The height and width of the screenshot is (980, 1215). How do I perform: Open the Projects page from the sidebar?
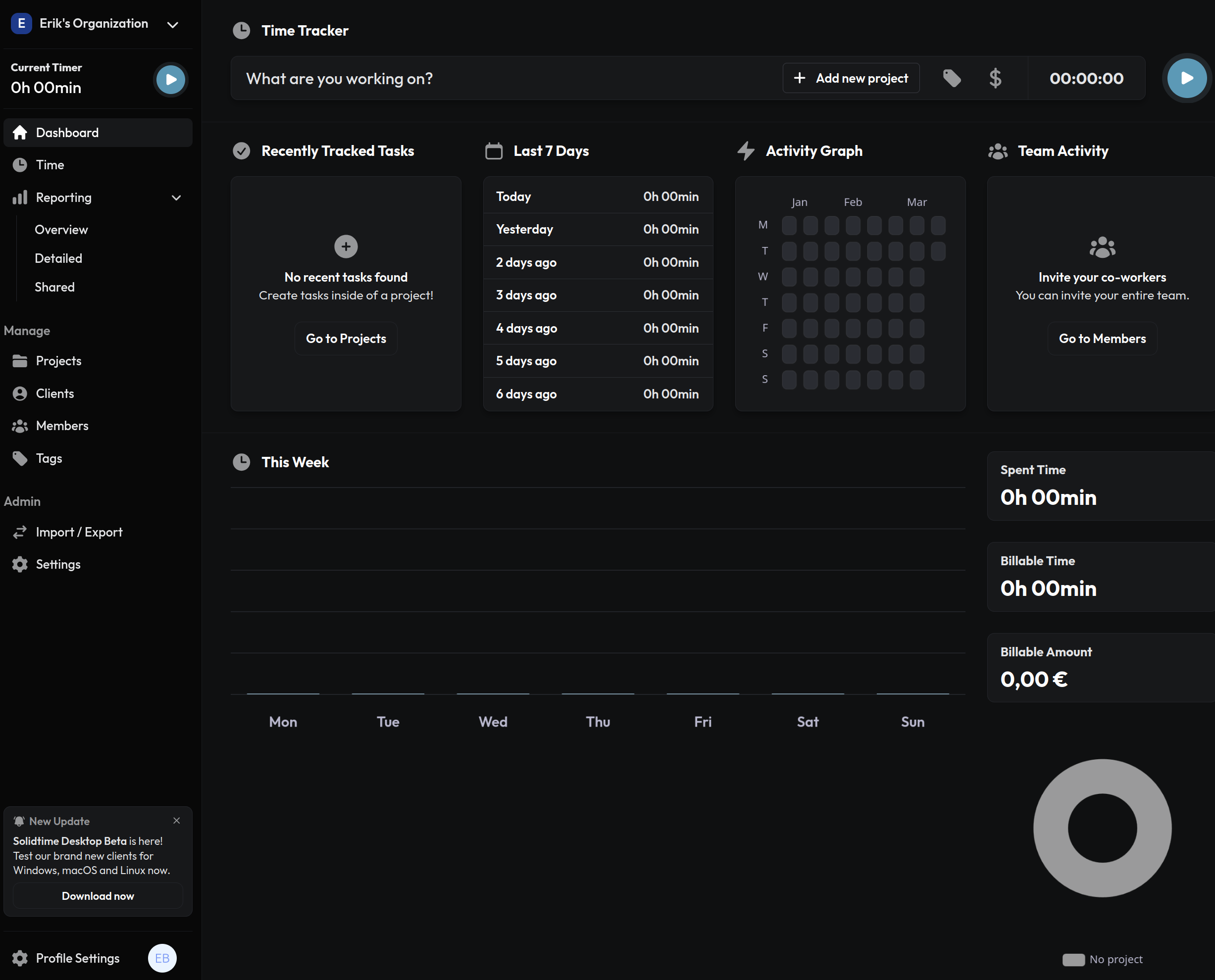pyautogui.click(x=58, y=361)
